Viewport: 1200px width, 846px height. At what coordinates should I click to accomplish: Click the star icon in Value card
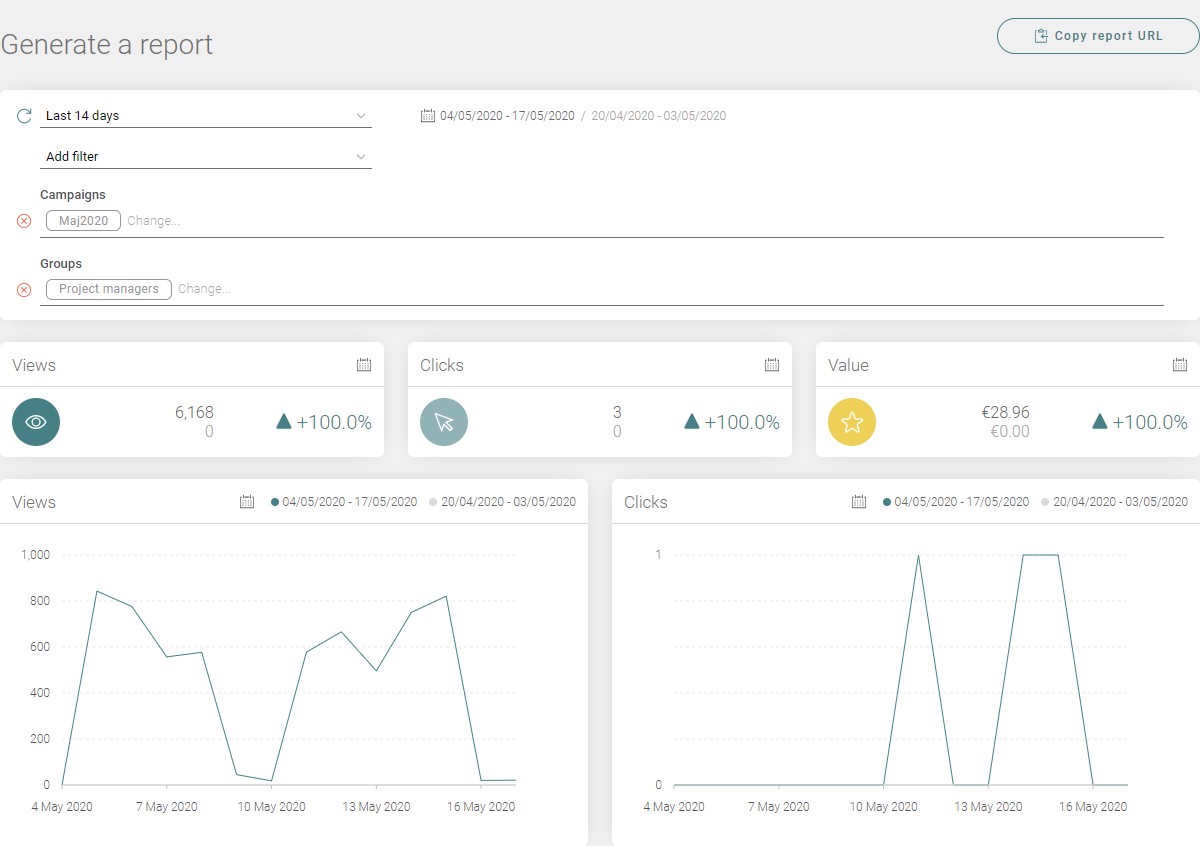coord(852,422)
